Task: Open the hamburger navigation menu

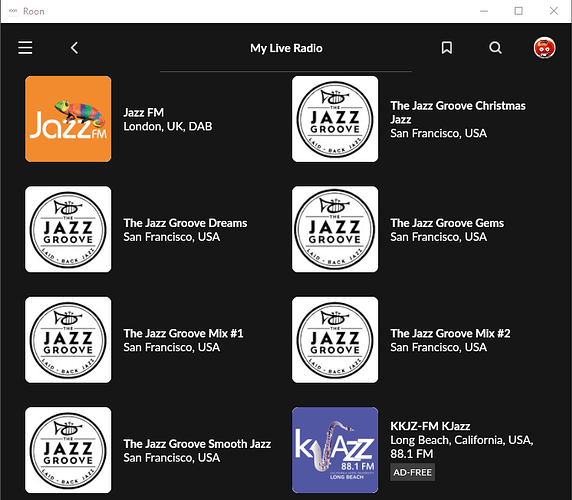Action: pyautogui.click(x=25, y=48)
